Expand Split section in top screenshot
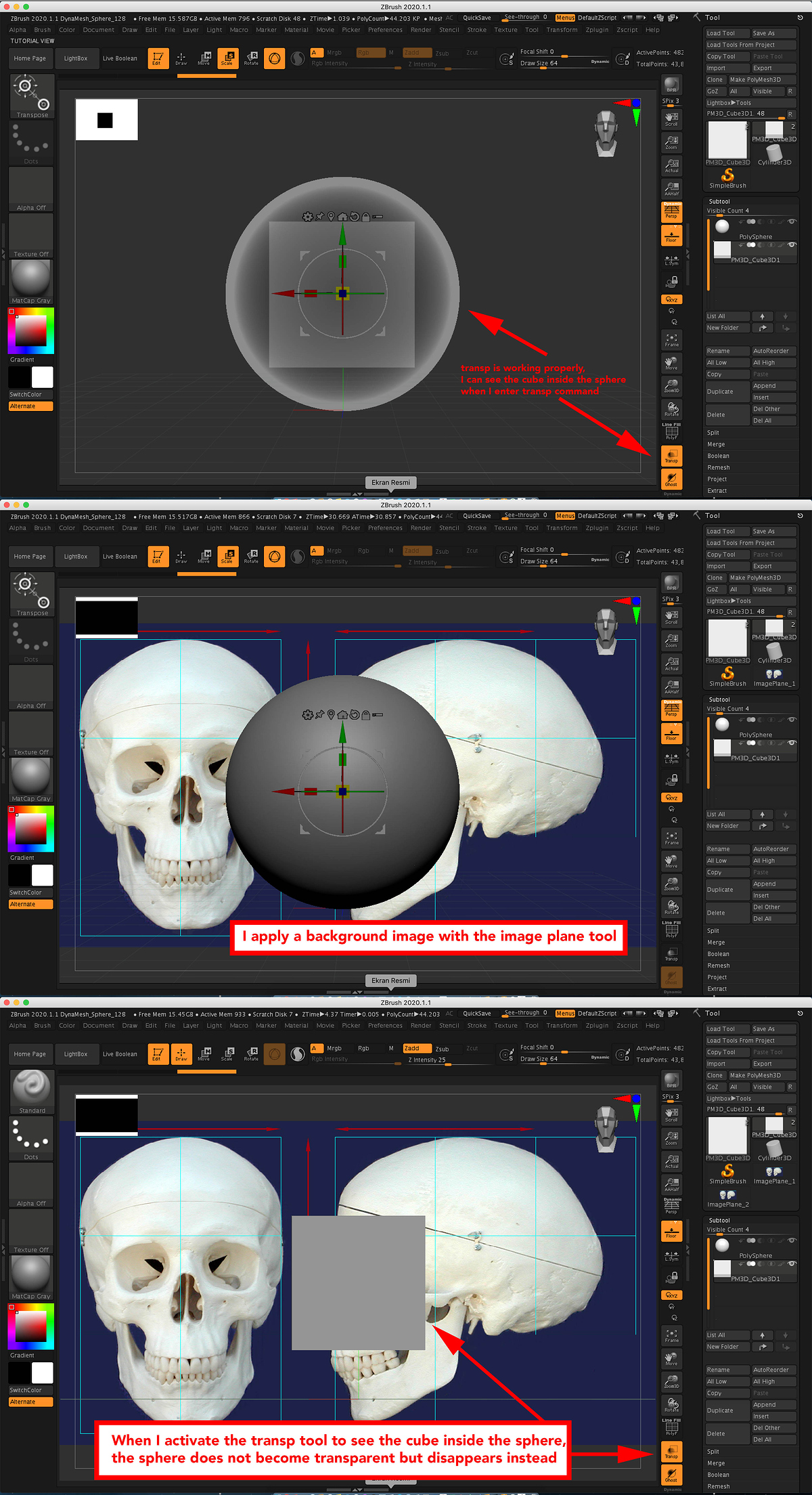812x1495 pixels. (713, 433)
